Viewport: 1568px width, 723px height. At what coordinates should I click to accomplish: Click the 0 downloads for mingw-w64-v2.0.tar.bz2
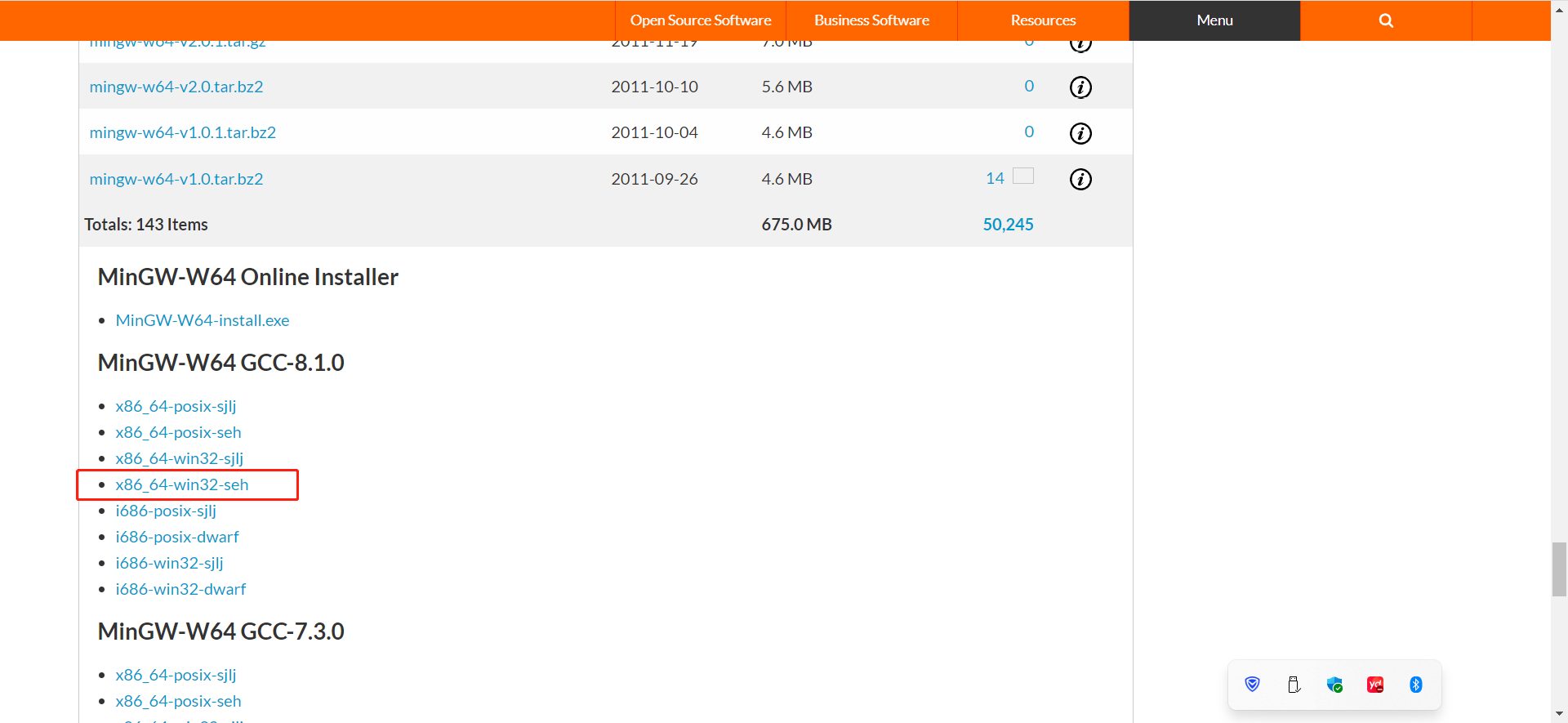[x=1029, y=86]
